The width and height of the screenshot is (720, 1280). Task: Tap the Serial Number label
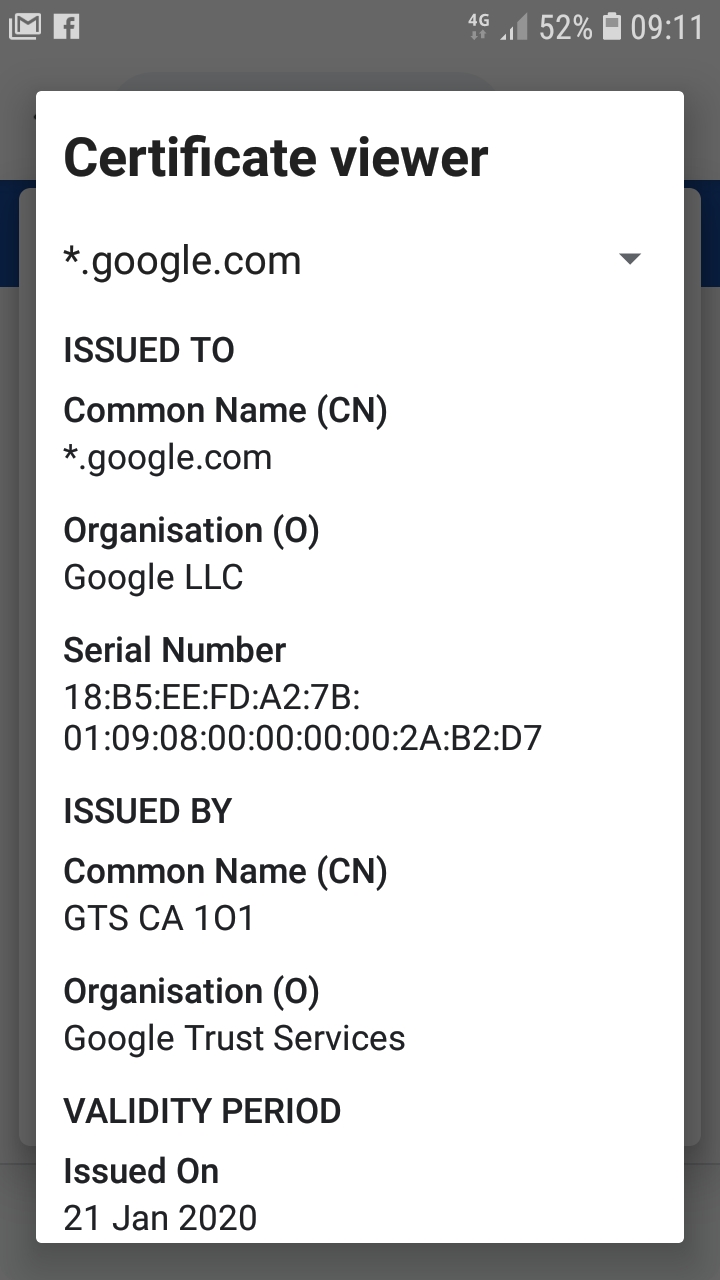[x=175, y=650]
